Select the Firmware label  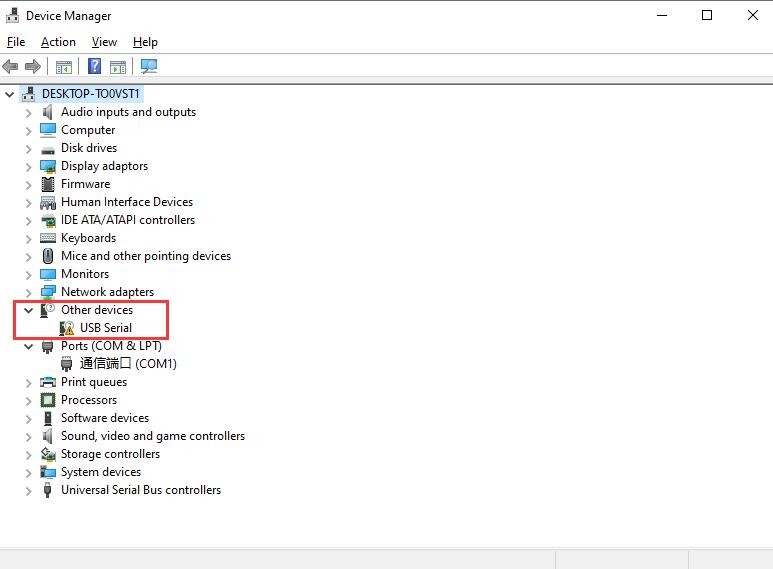pyautogui.click(x=85, y=184)
